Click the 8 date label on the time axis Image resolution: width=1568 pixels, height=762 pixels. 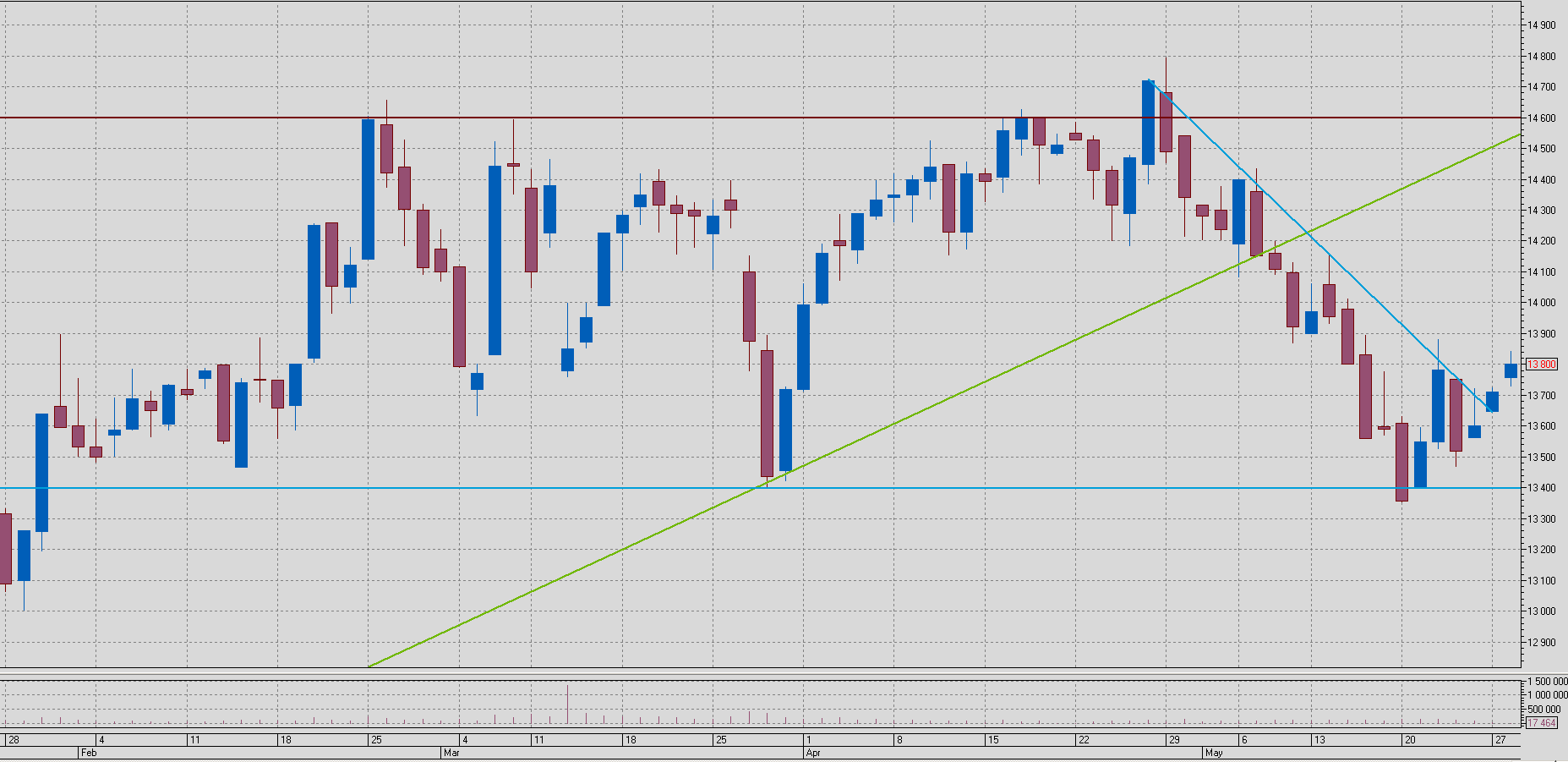[x=899, y=740]
